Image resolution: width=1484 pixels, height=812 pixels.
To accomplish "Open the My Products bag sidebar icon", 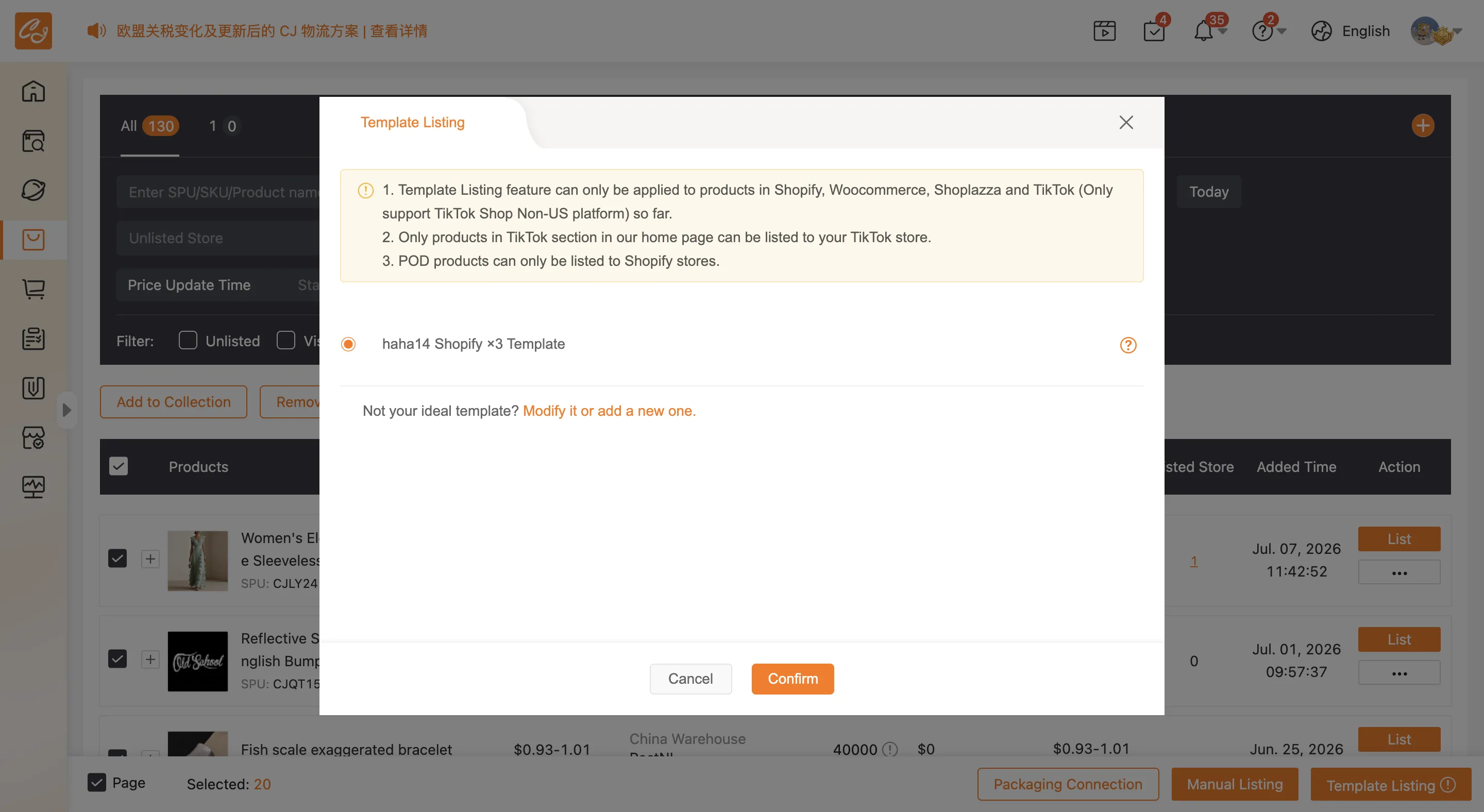I will [33, 240].
